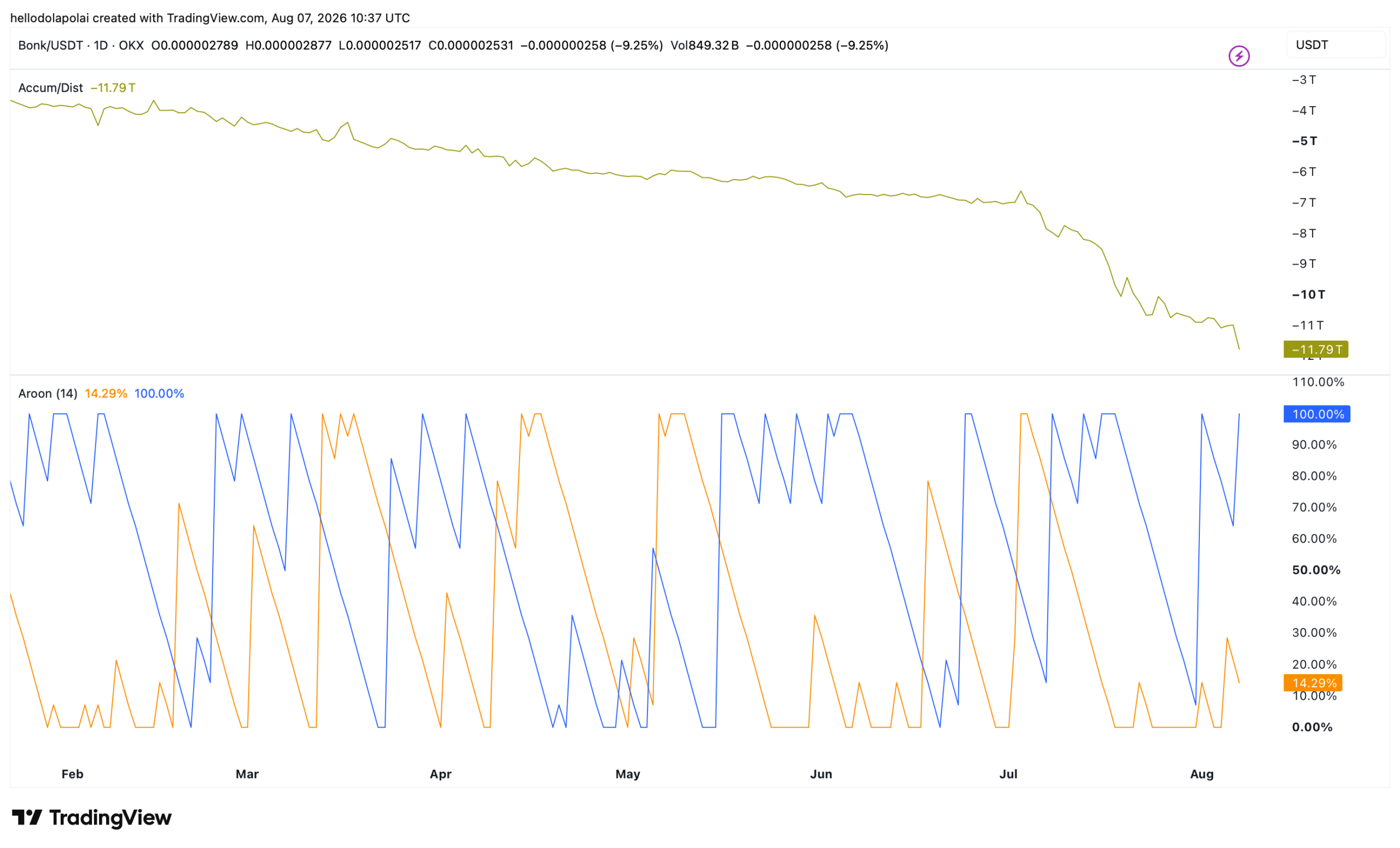Click the Mar label on the time axis
This screenshot has width=1400, height=848.
coord(247,774)
